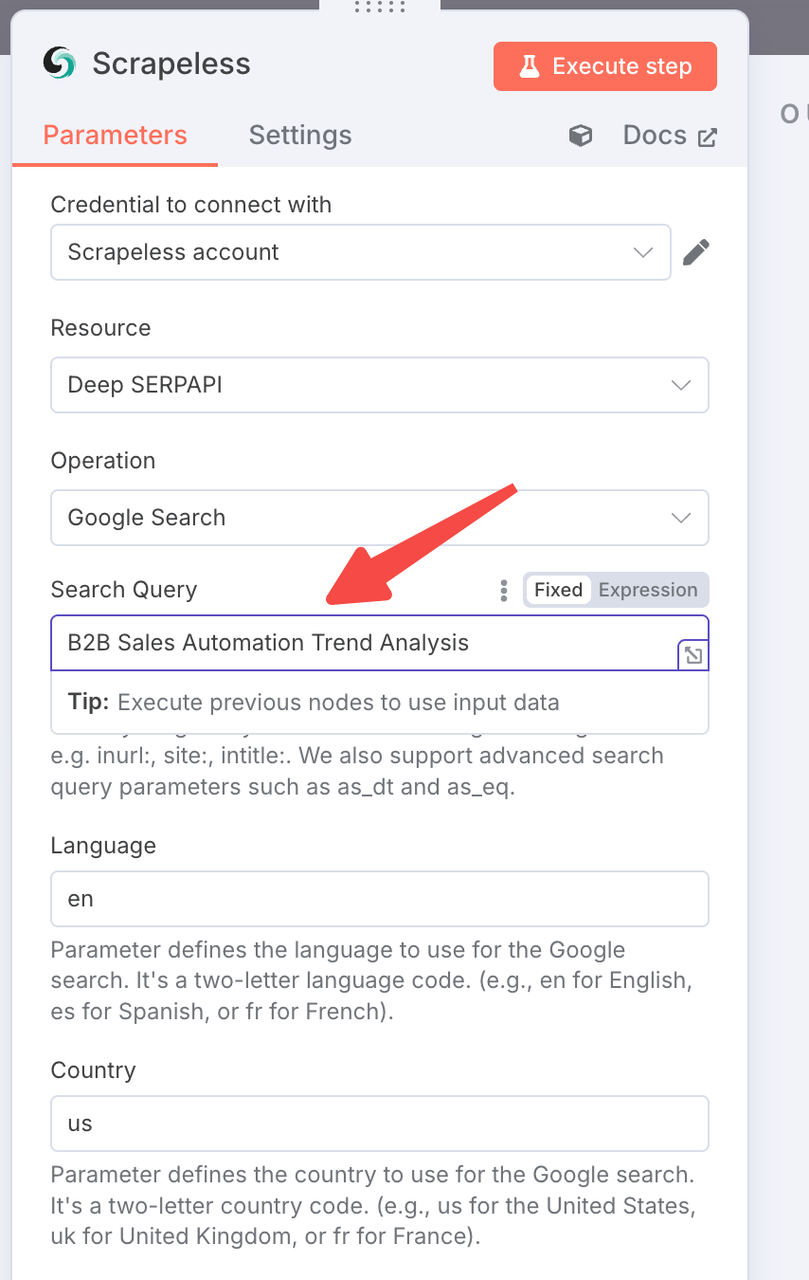Open the Operation dropdown showing Google Search
809x1280 pixels.
[x=380, y=518]
